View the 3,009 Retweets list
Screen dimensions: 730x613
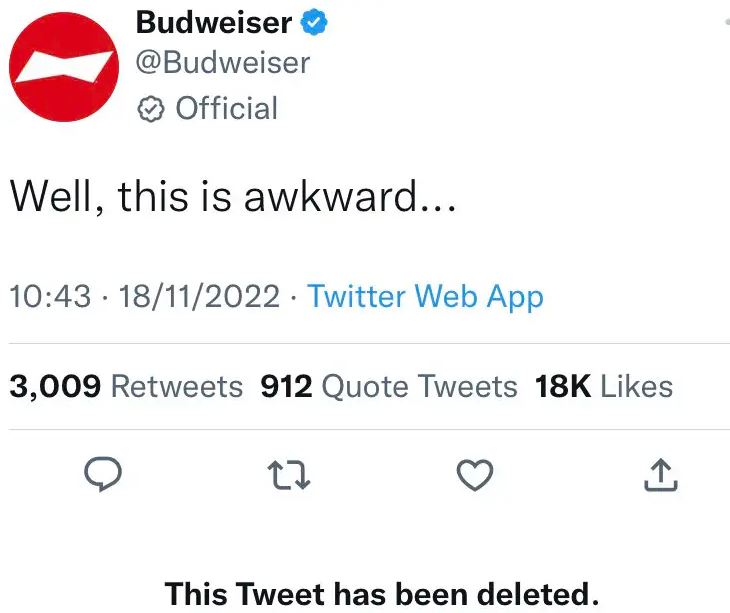coord(126,386)
